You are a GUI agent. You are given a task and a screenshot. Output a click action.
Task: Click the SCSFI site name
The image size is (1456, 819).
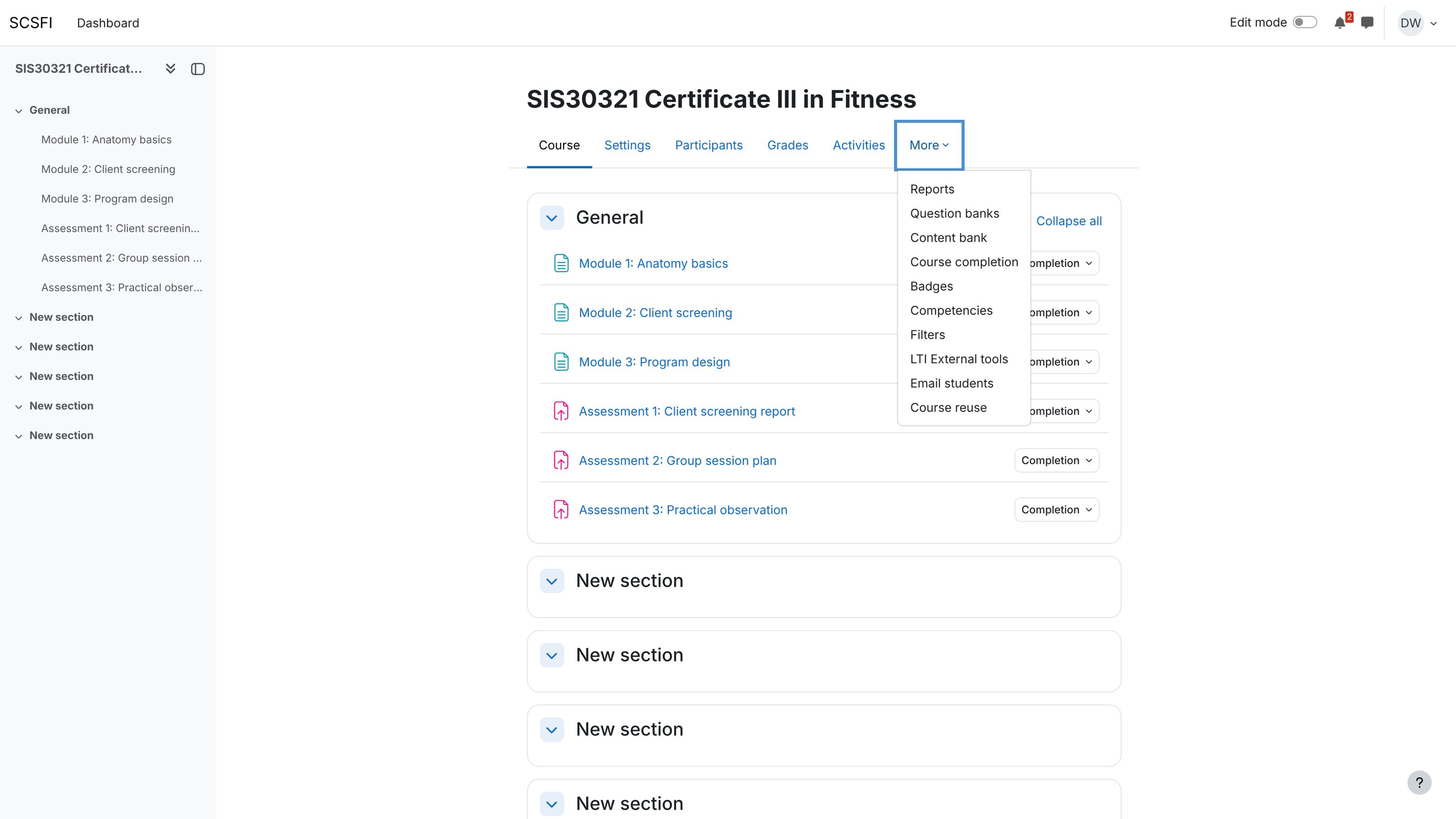[x=31, y=23]
